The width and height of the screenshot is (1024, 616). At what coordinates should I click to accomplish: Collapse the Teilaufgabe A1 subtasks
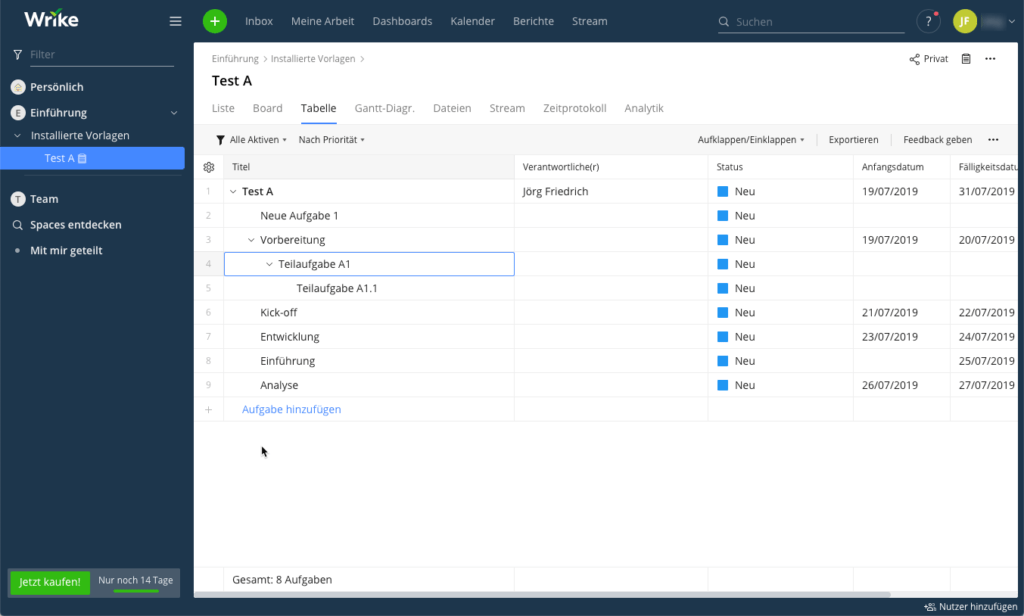click(x=269, y=264)
